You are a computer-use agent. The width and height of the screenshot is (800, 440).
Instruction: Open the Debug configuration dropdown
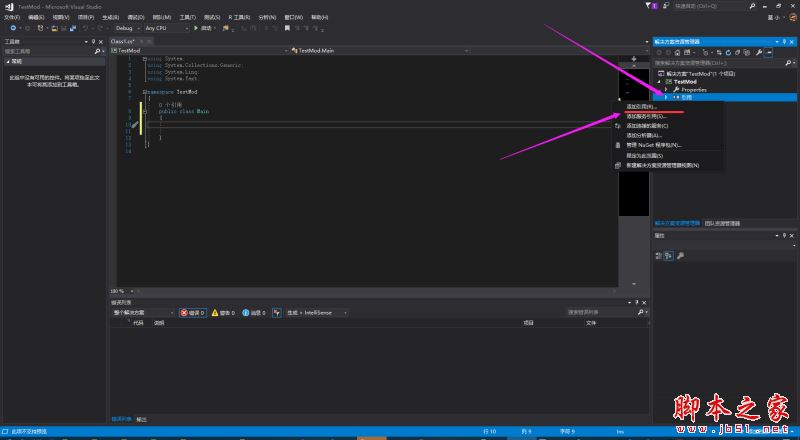pyautogui.click(x=128, y=28)
